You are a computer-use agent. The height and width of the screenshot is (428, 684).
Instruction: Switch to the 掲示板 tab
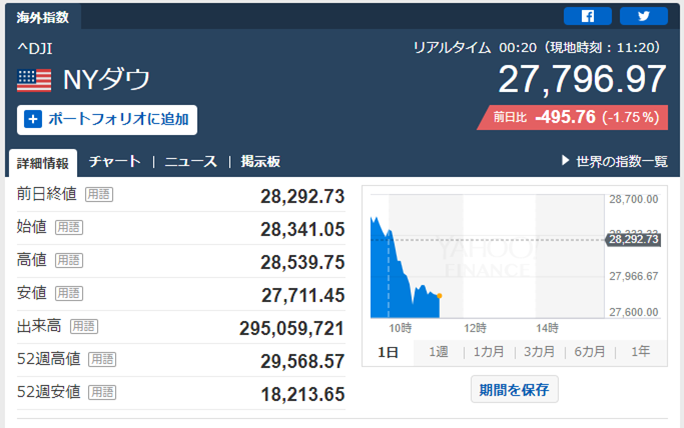pos(260,161)
